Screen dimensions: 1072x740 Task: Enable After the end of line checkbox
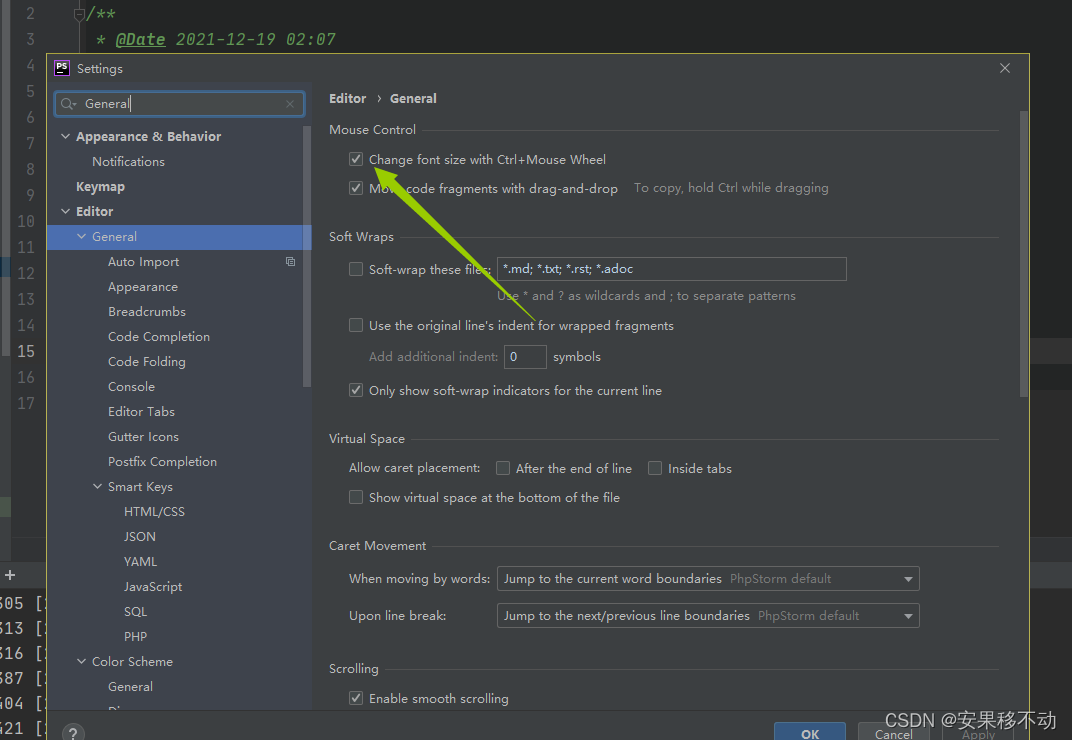coord(502,468)
